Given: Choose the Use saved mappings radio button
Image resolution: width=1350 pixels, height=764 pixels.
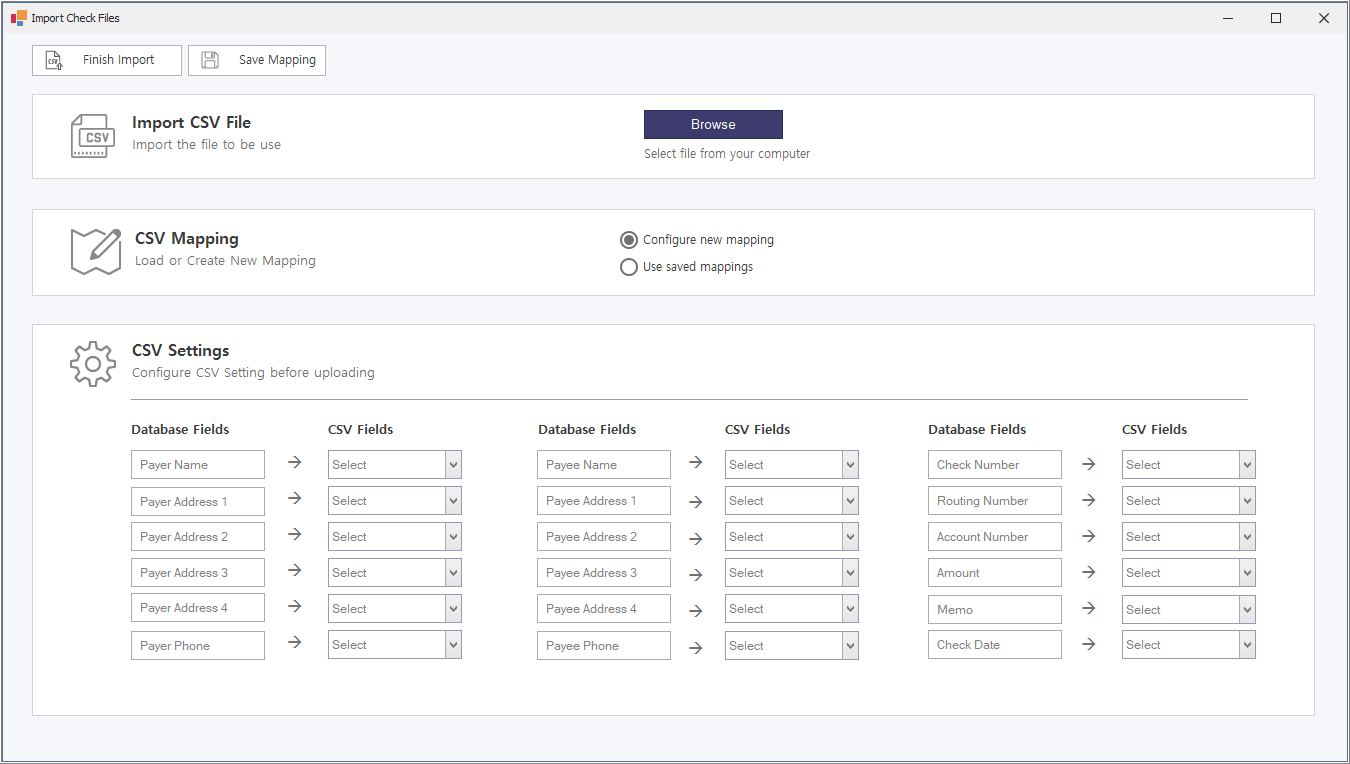Looking at the screenshot, I should pyautogui.click(x=629, y=267).
